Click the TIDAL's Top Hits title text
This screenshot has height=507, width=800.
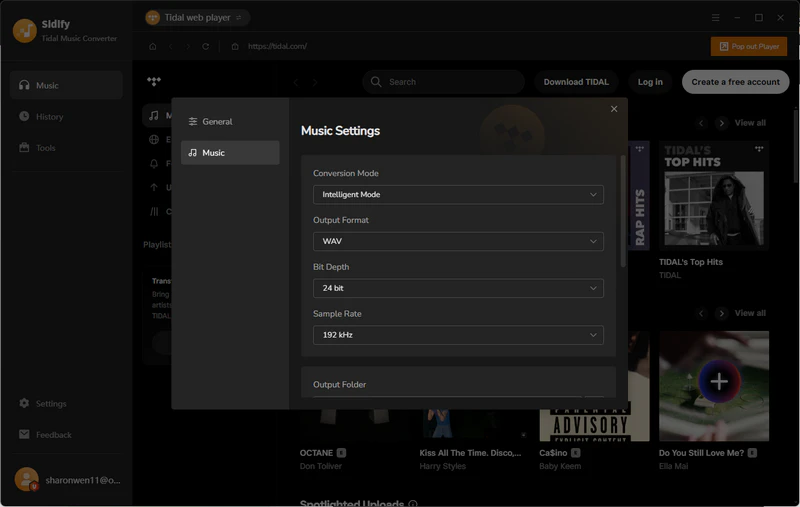[690, 262]
